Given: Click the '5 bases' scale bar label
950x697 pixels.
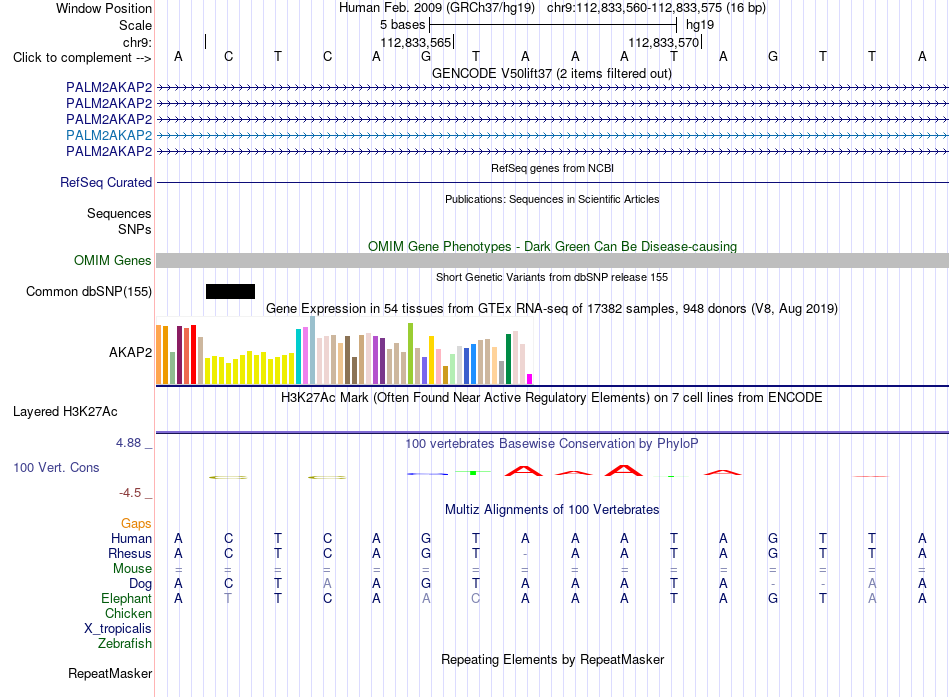Looking at the screenshot, I should tap(403, 25).
